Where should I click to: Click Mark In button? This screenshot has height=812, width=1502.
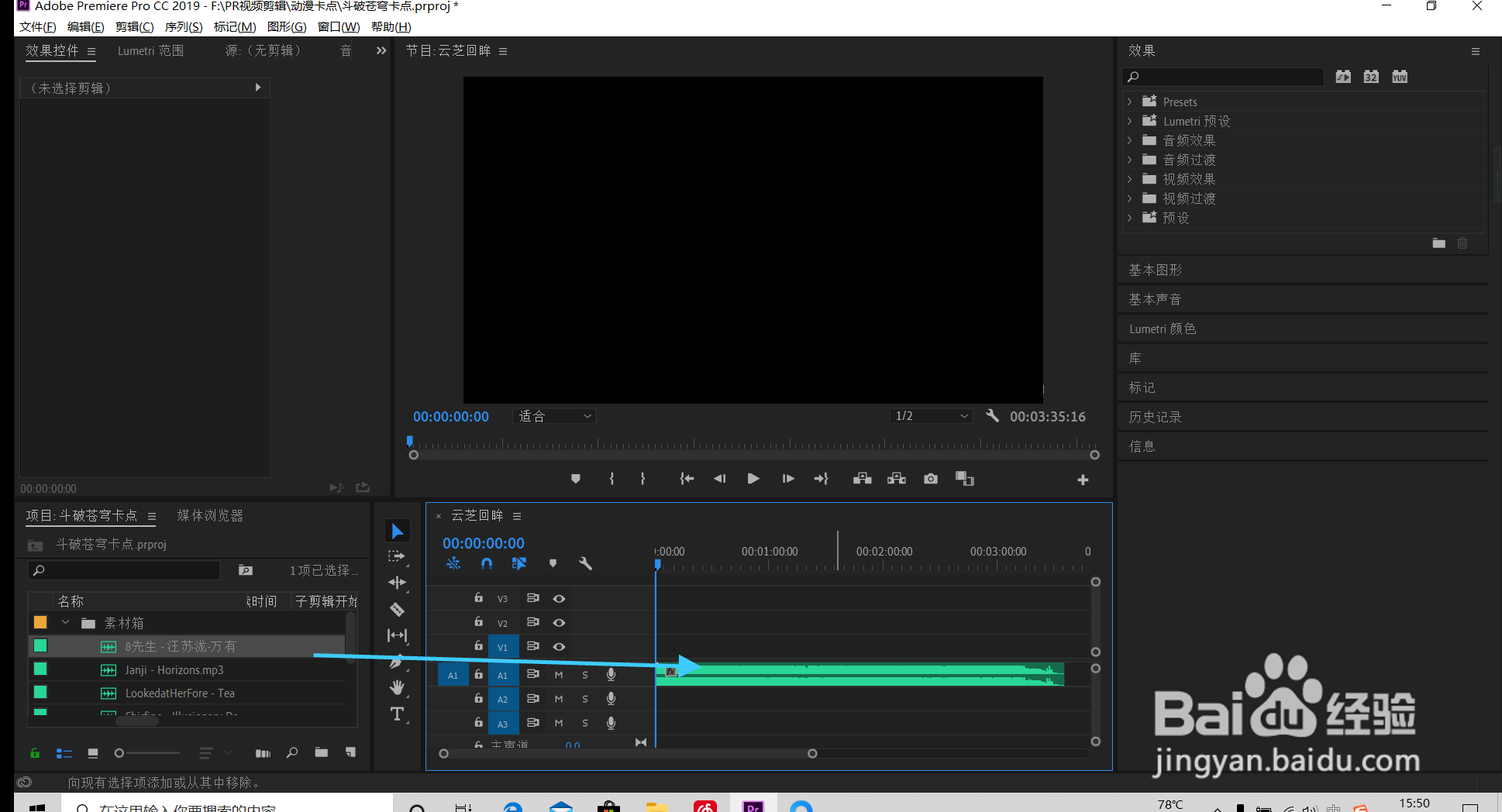click(x=611, y=479)
